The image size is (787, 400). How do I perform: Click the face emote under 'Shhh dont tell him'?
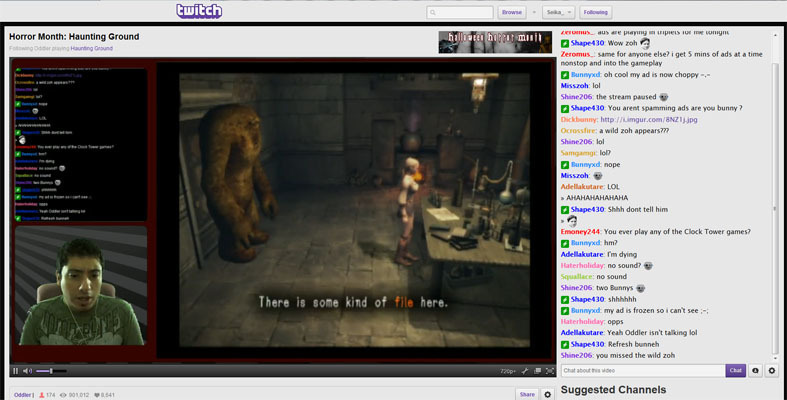[x=572, y=220]
